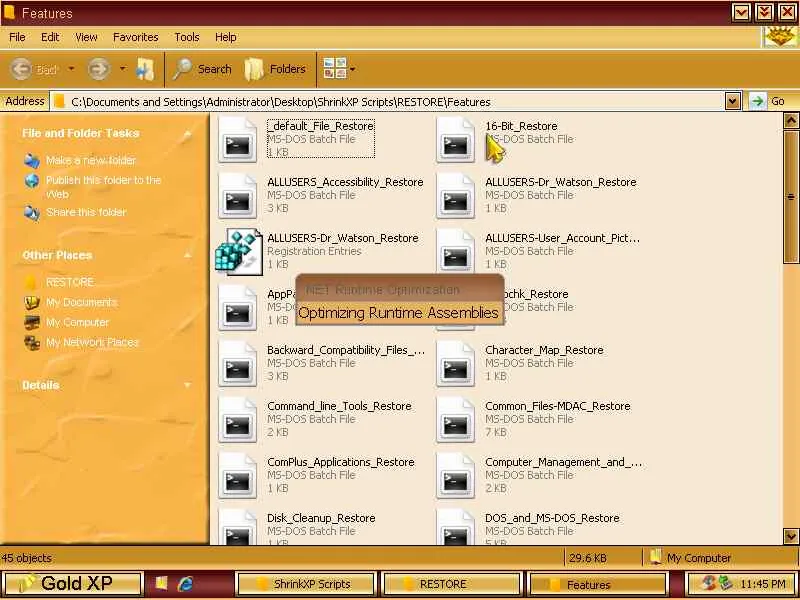Open the Favorites menu
The image size is (800, 600).
[135, 37]
